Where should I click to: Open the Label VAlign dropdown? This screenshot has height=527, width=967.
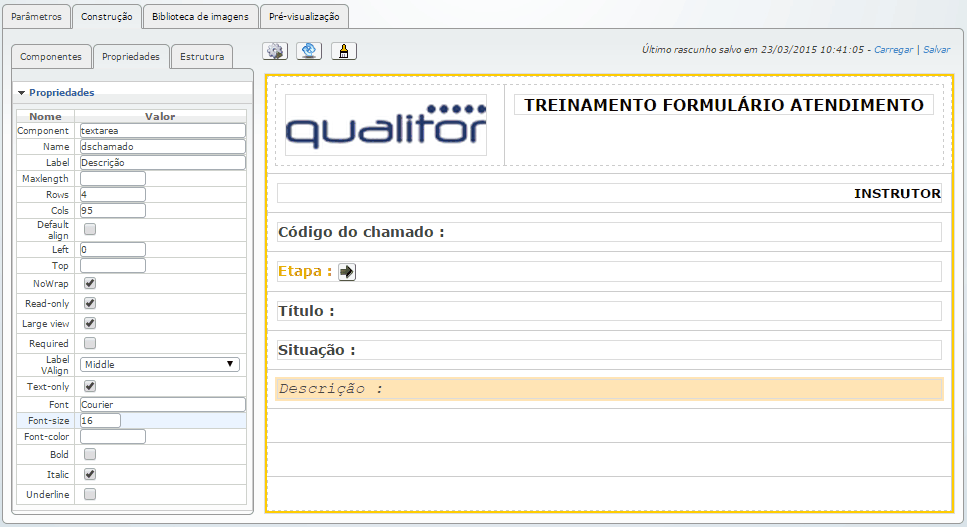tap(159, 364)
